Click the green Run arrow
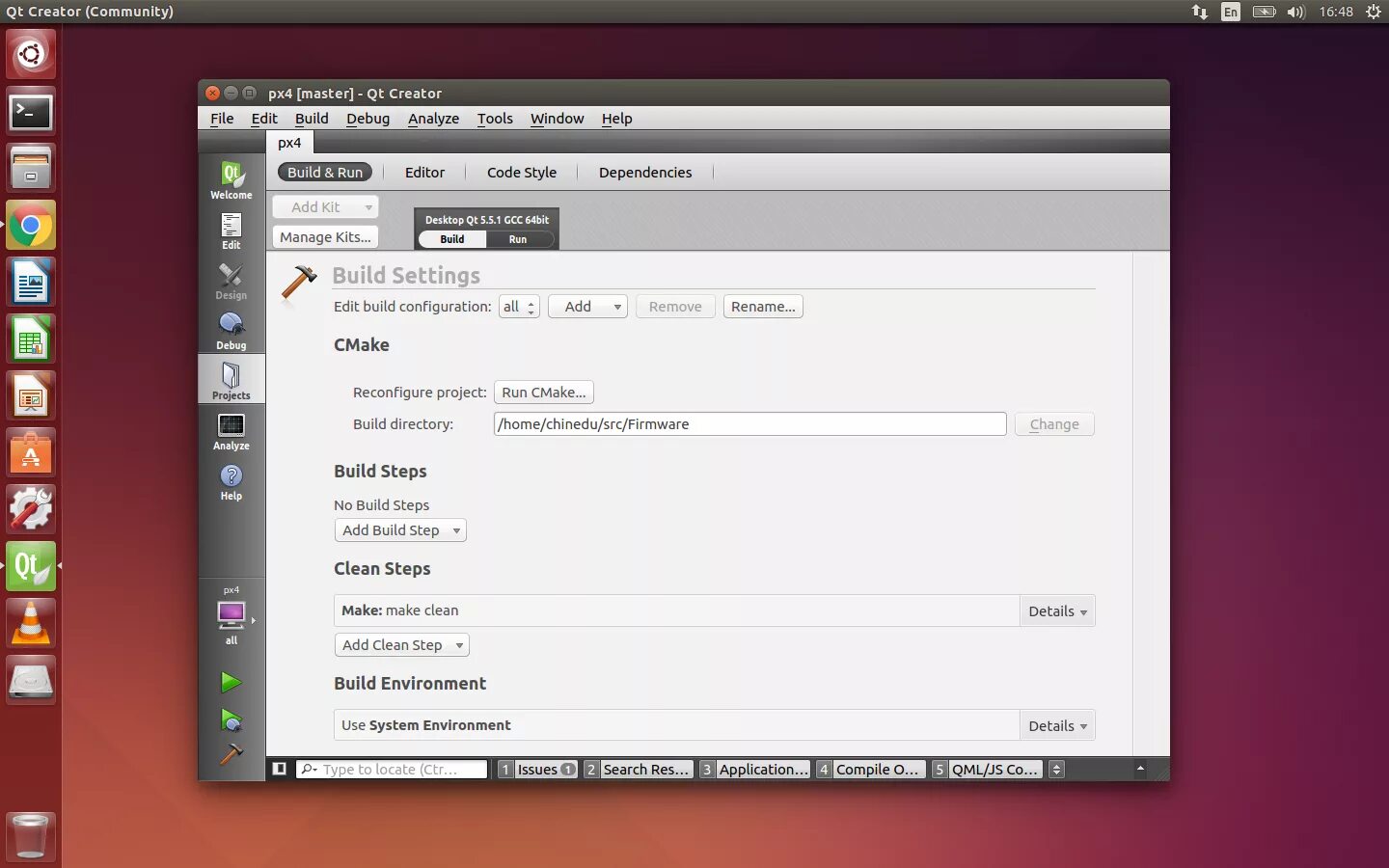 click(231, 683)
